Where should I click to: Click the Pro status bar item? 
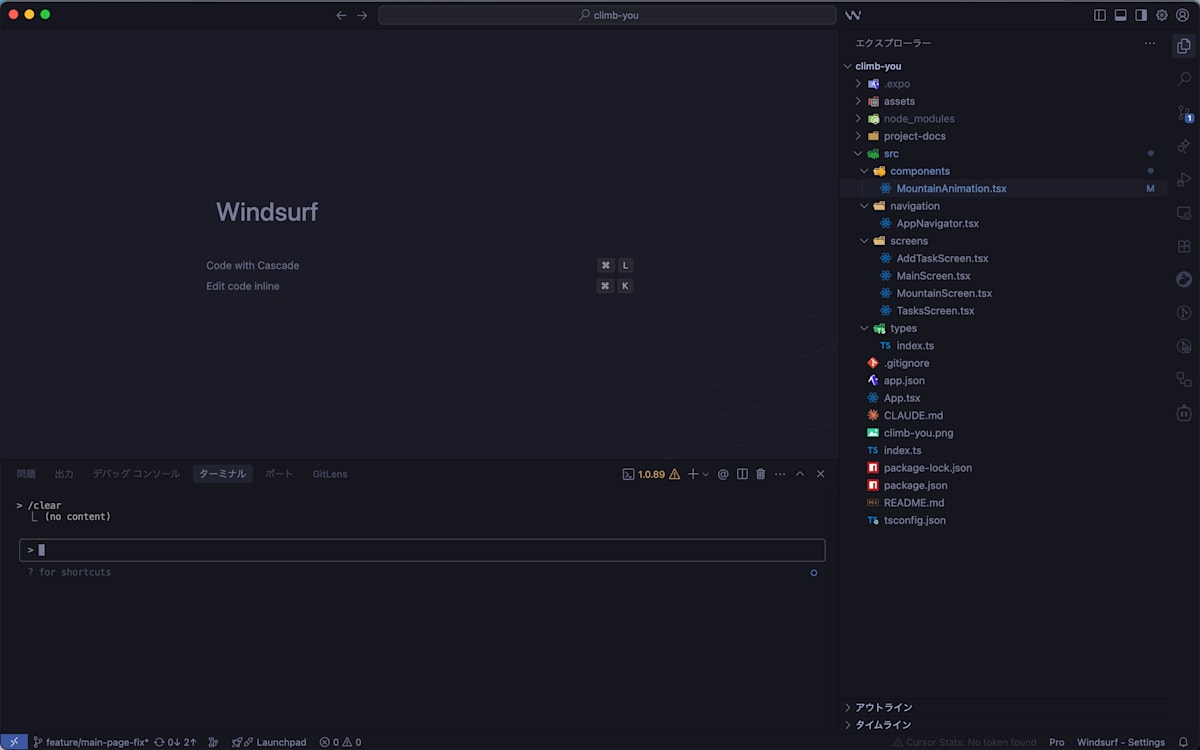(x=1057, y=742)
